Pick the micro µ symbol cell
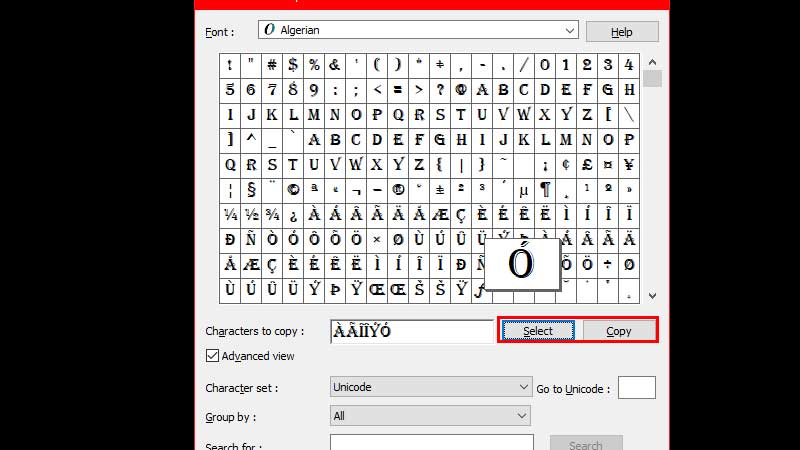The image size is (800, 450). 524,190
